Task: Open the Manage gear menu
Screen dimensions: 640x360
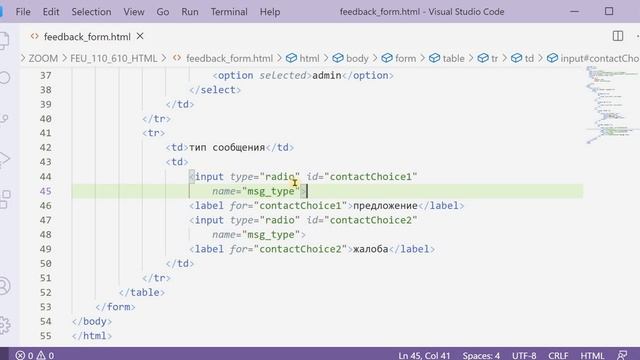Action: point(5,325)
